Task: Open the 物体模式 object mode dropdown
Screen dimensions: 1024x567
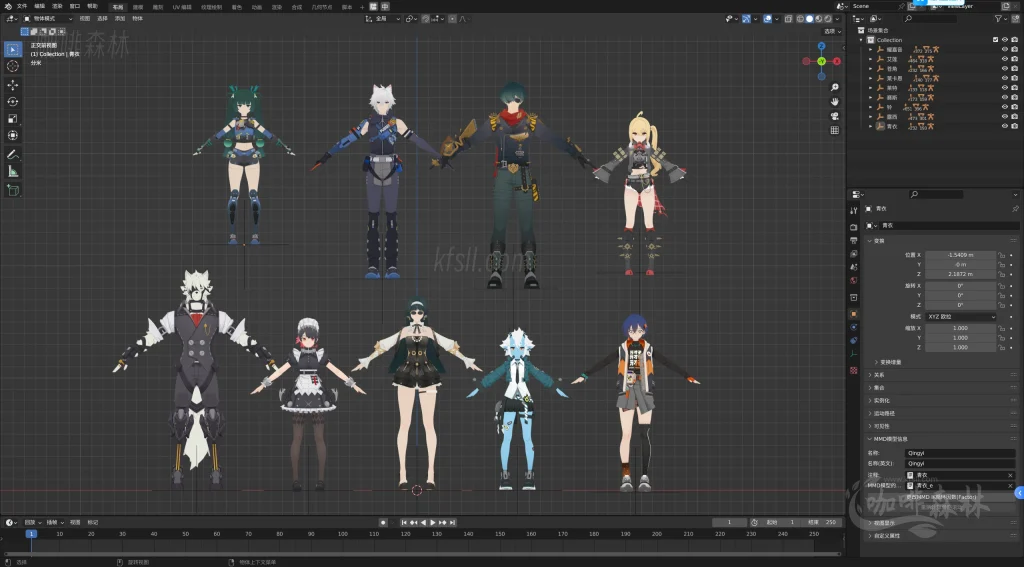Action: click(46, 19)
